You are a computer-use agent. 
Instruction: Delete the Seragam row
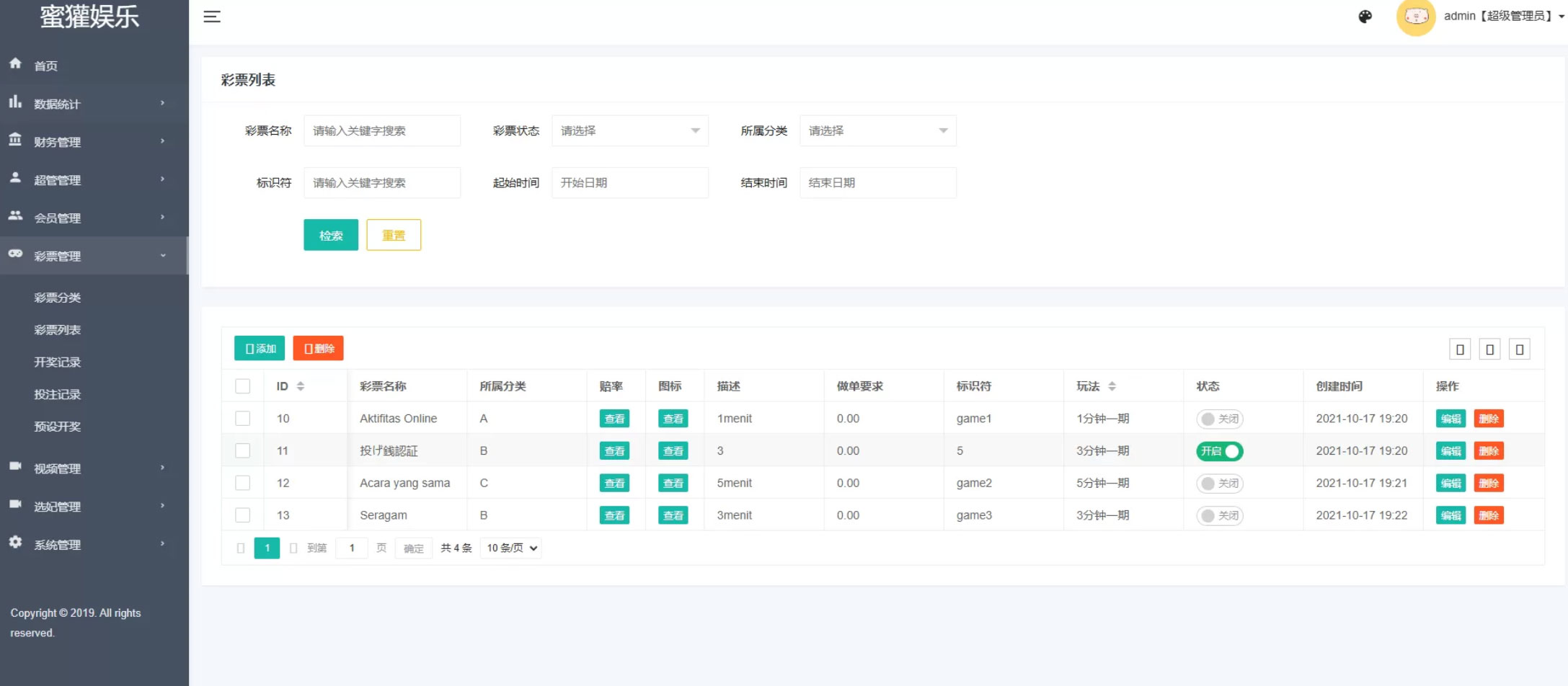click(1489, 515)
